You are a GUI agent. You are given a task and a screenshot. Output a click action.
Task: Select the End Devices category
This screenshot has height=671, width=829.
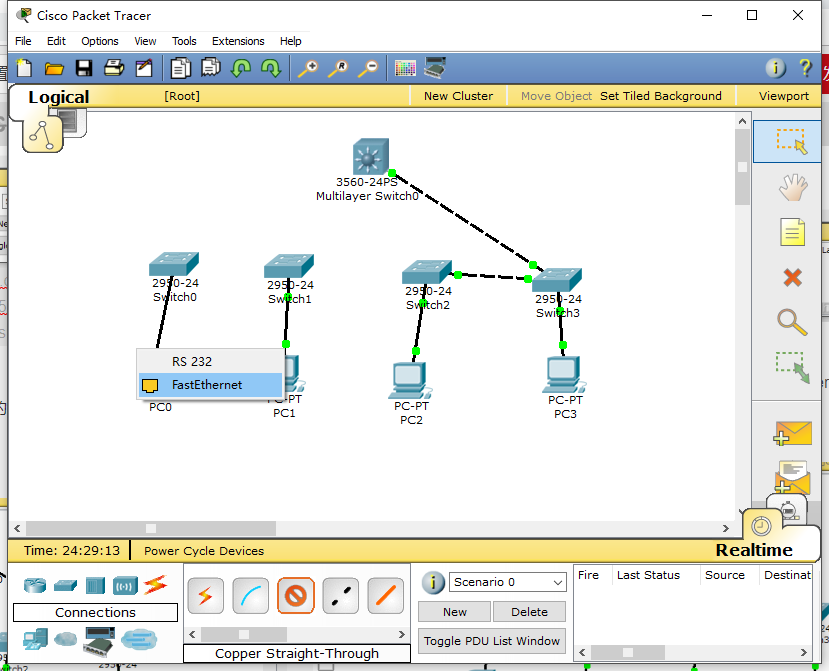[35, 639]
